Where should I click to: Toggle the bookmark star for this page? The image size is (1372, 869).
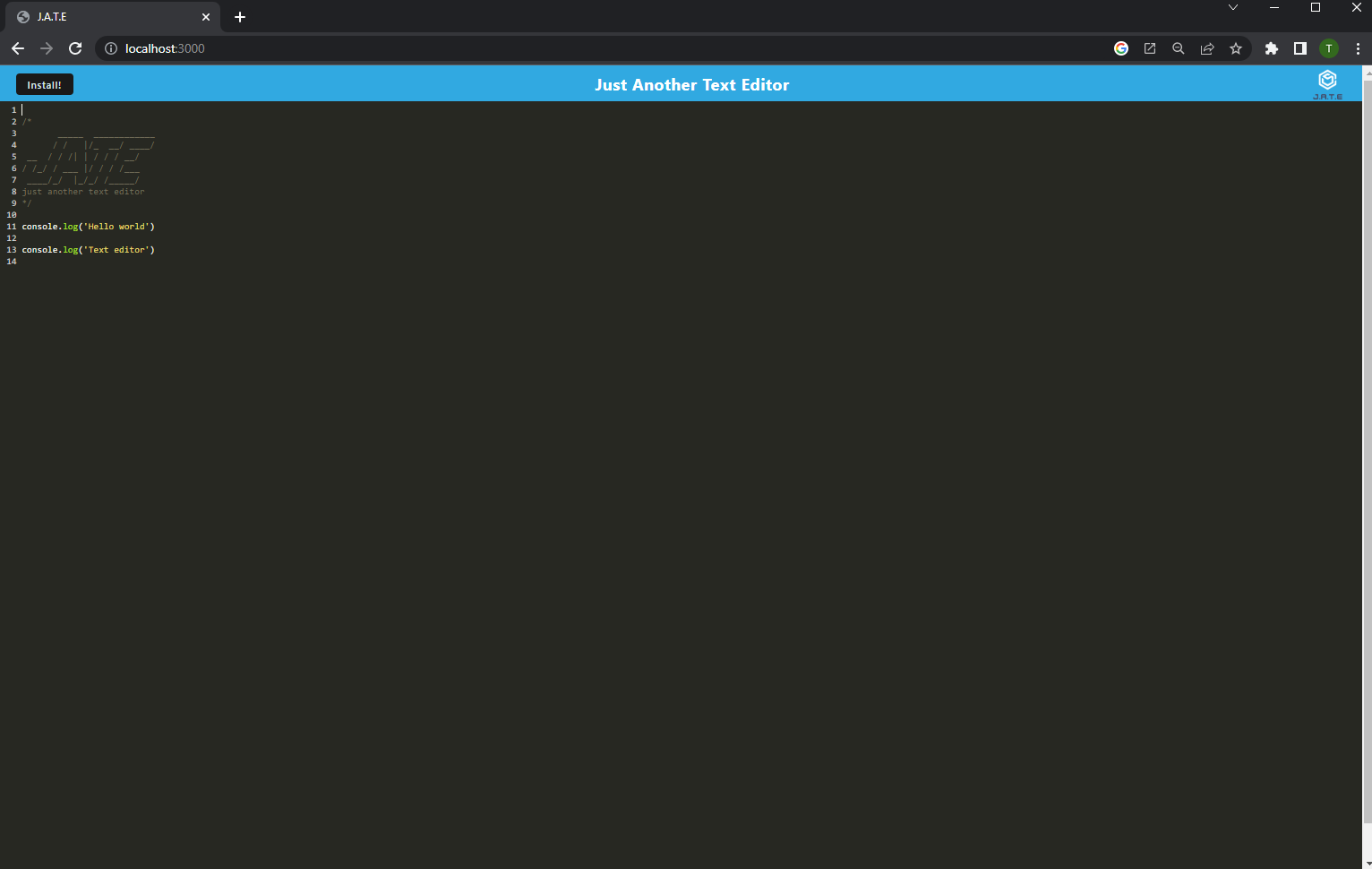coord(1236,48)
